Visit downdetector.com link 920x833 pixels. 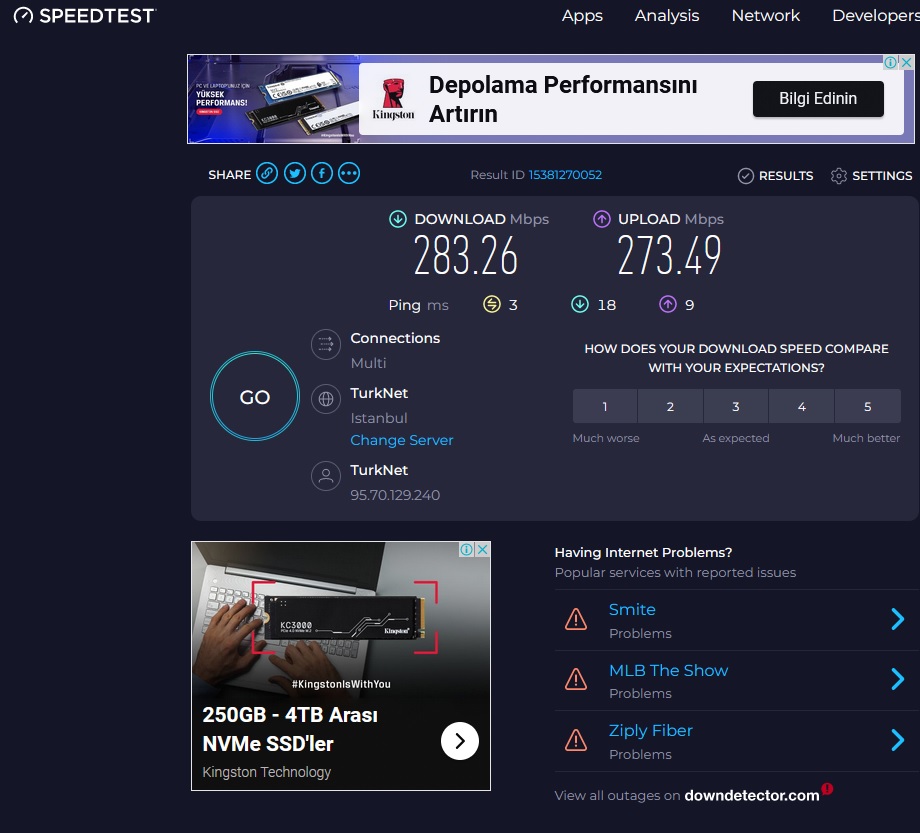coord(752,795)
